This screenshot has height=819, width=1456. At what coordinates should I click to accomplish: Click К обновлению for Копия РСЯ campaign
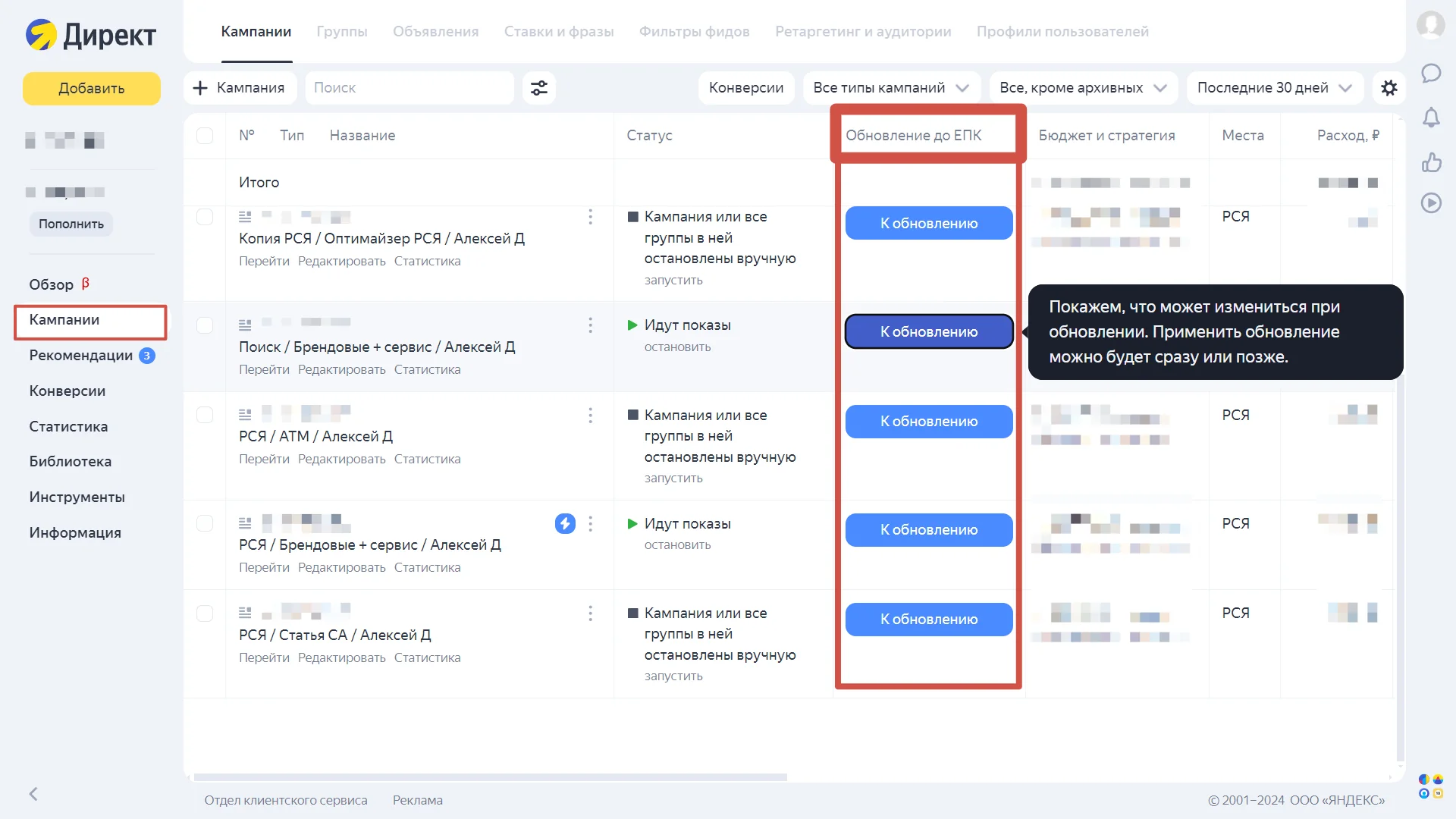coord(929,224)
